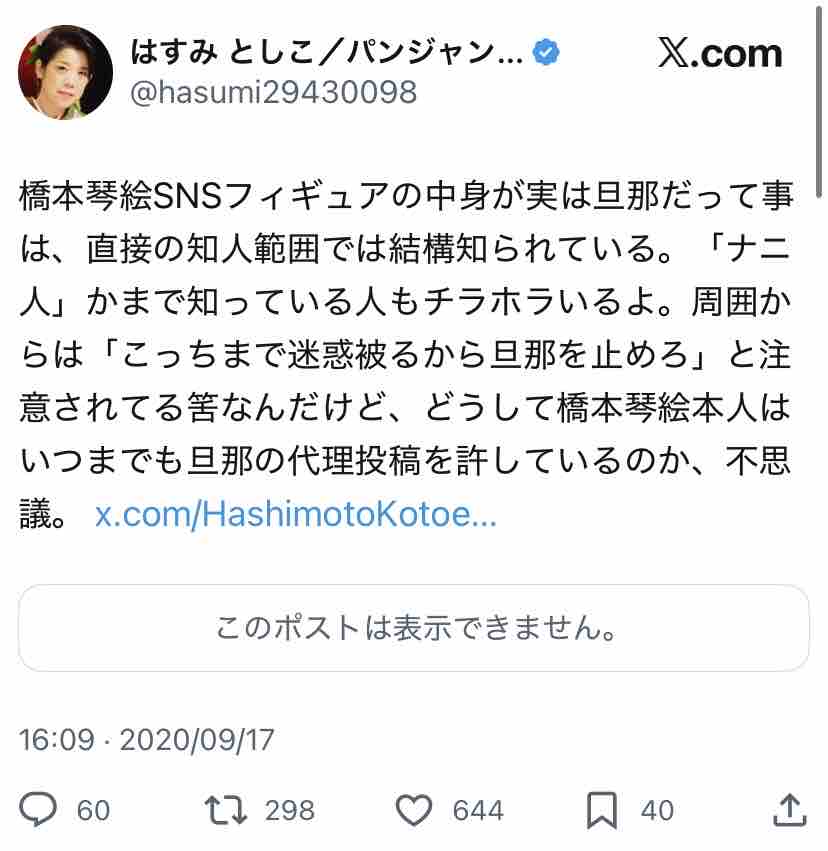Click the 16:09 post time
This screenshot has height=851, width=828.
[56, 740]
